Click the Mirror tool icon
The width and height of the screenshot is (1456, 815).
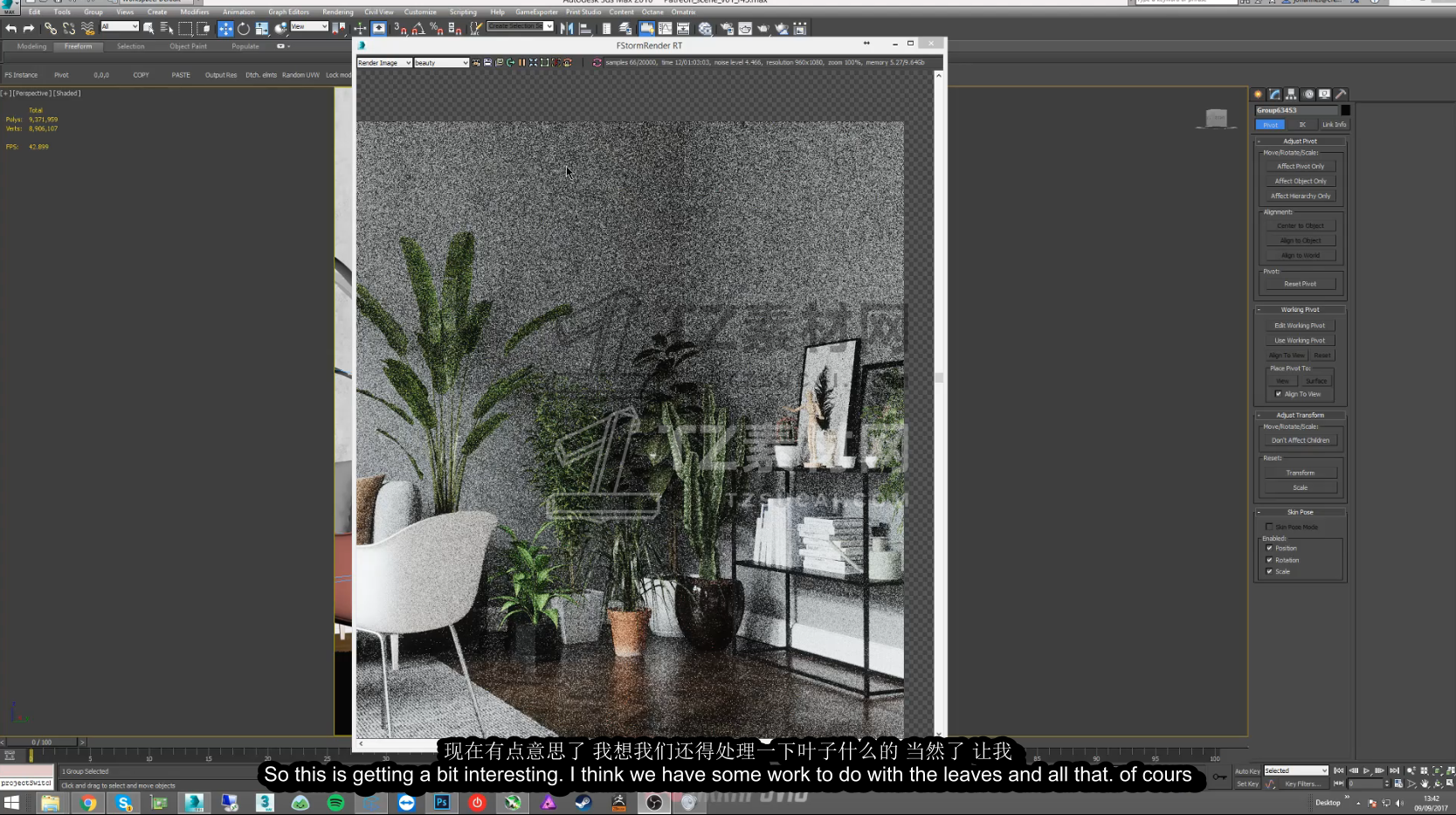567,29
